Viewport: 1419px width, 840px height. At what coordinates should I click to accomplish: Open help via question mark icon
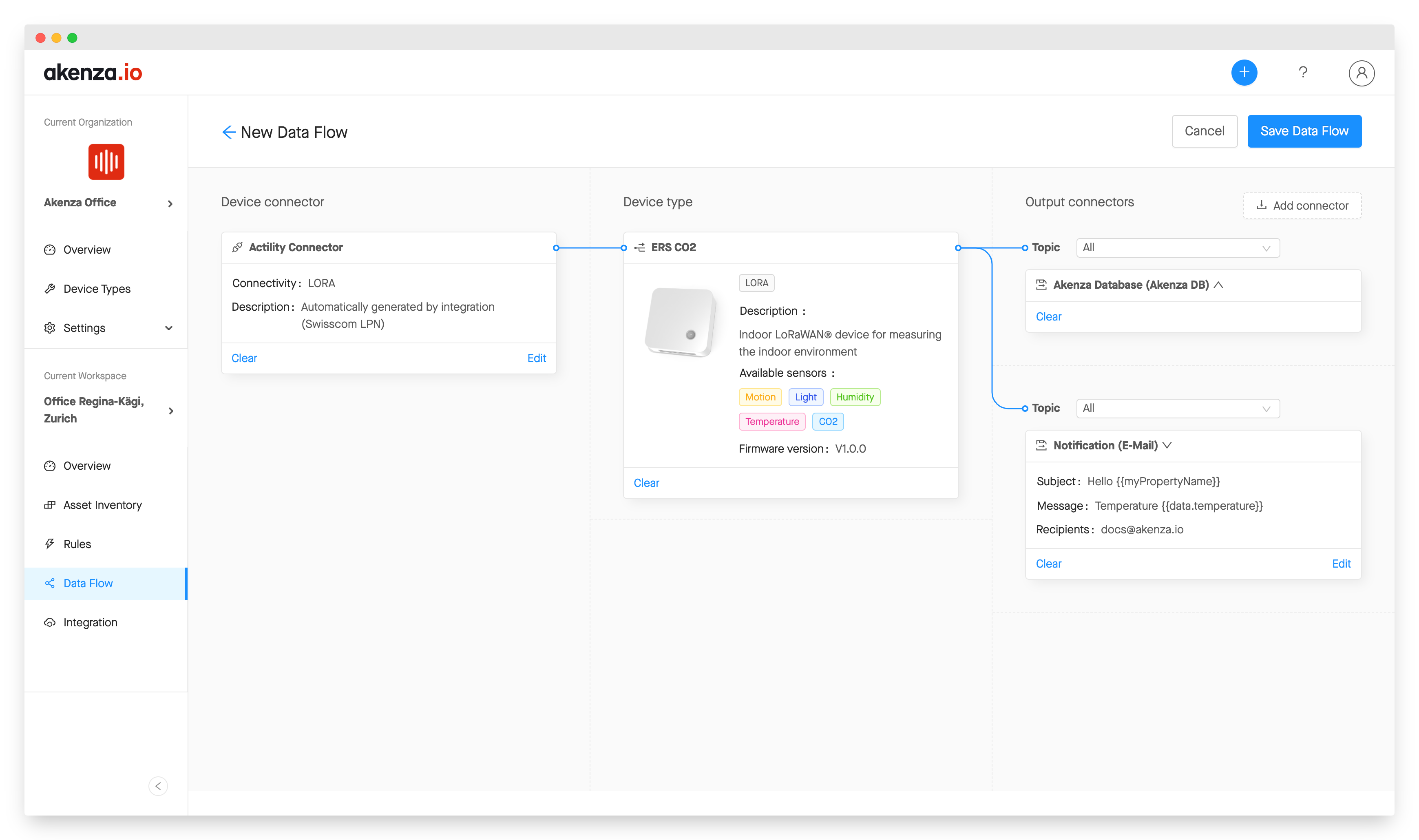click(x=1302, y=73)
